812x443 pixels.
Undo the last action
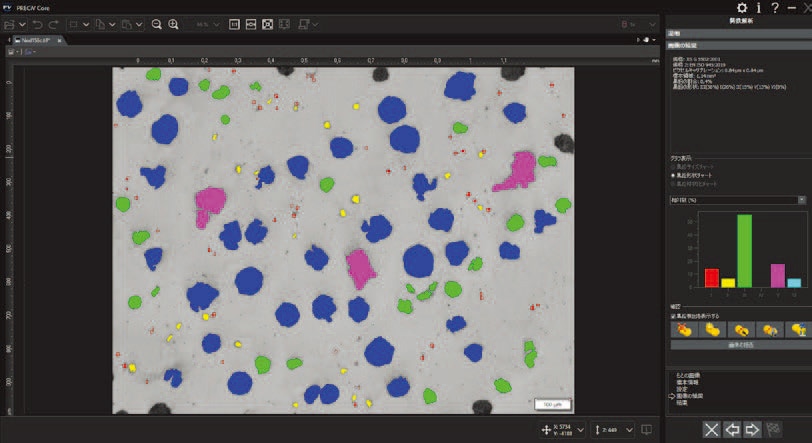pos(37,24)
